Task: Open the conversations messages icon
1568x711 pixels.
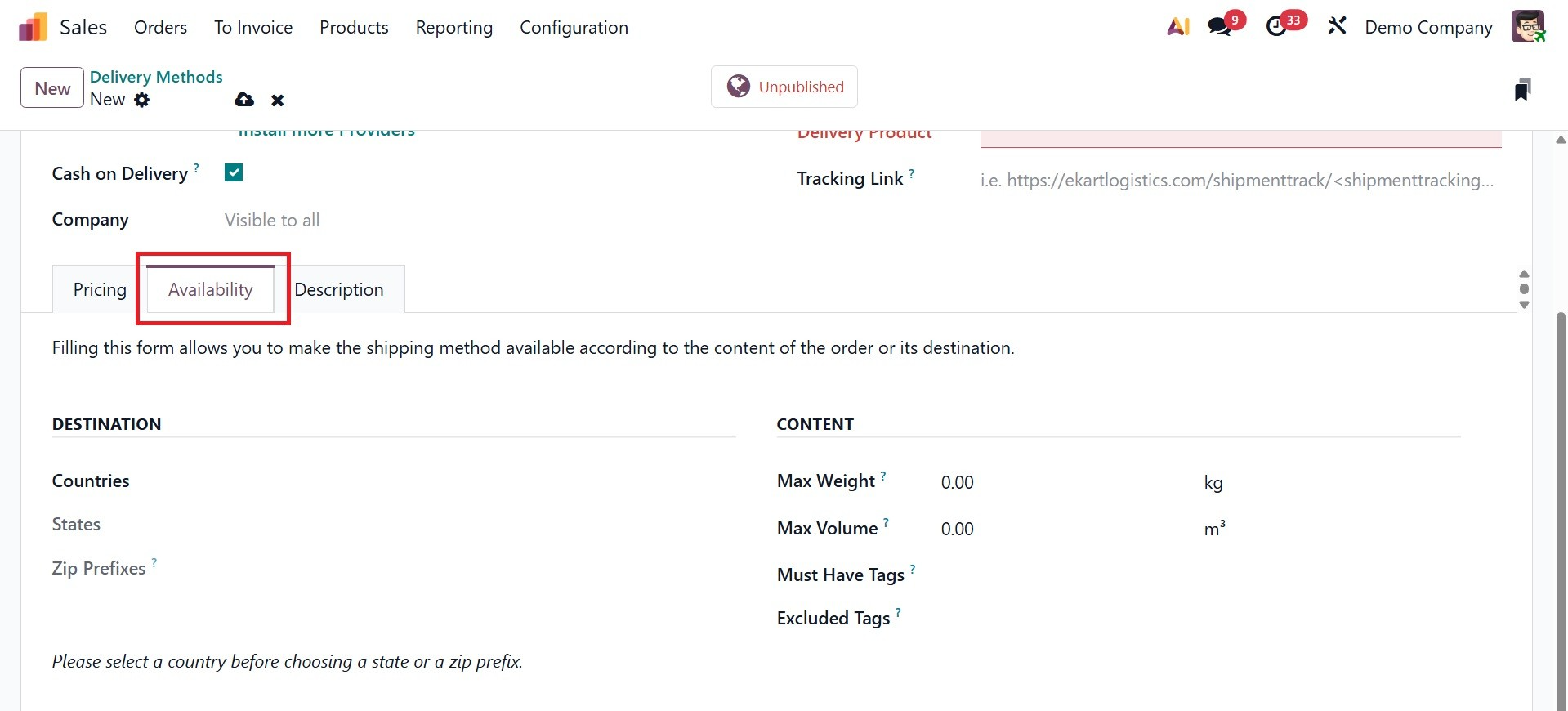Action: coord(1220,27)
